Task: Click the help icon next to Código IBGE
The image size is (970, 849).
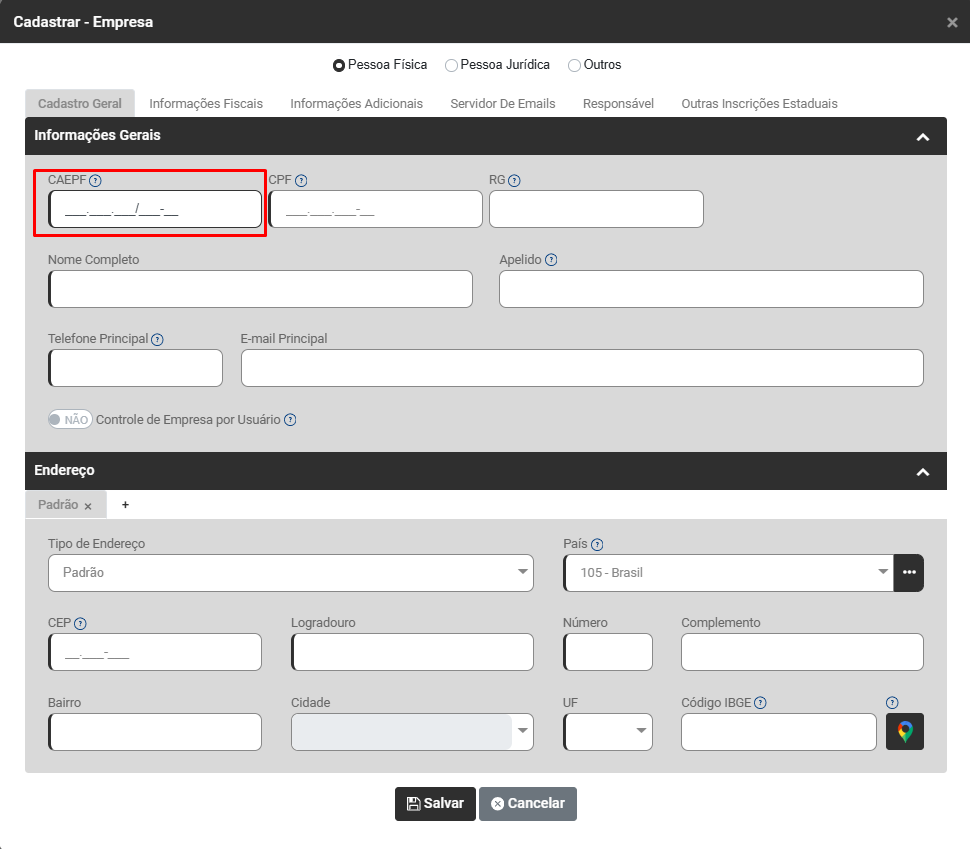Action: [761, 703]
